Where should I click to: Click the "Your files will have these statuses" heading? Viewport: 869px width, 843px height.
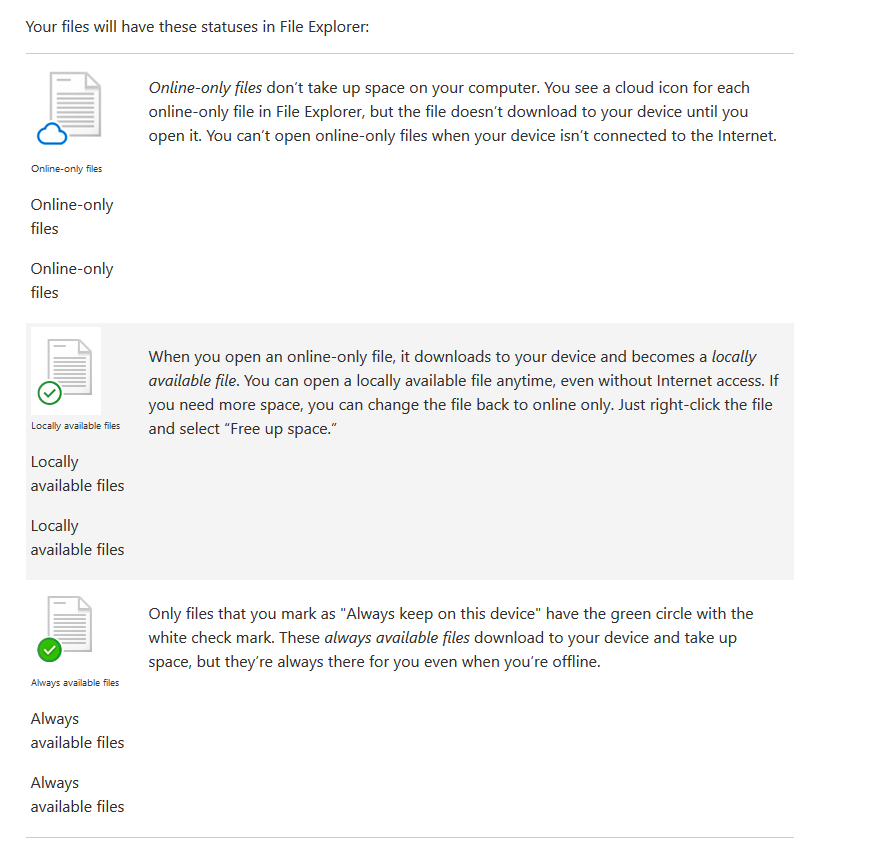coord(197,25)
